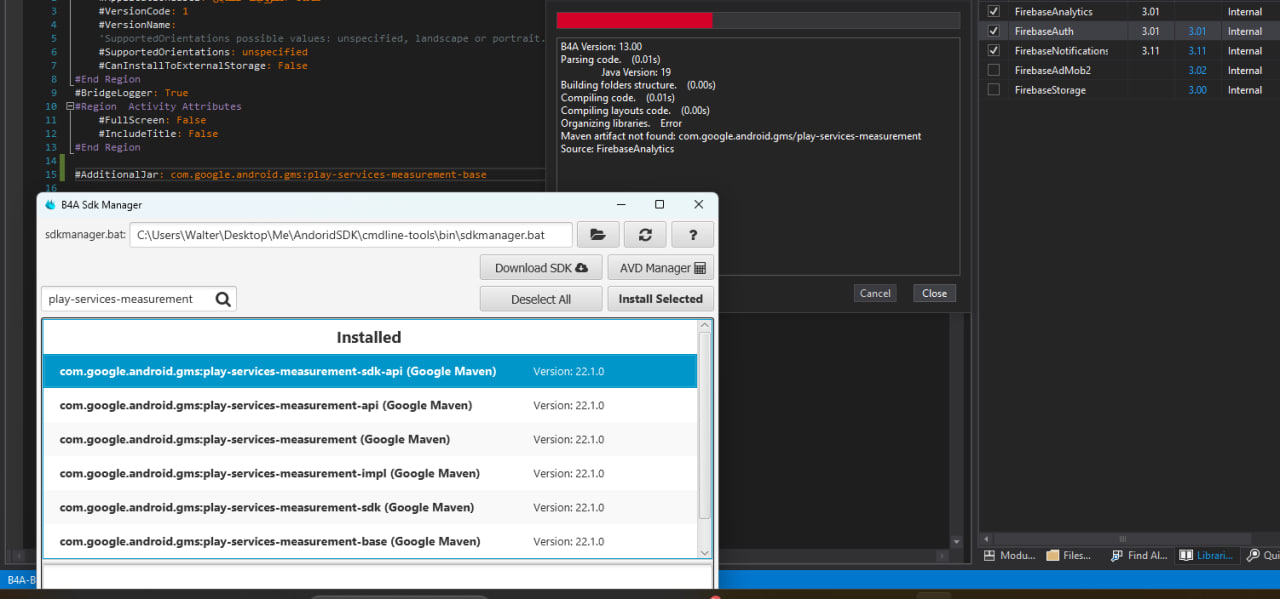
Task: Cancel the compilation dialog
Action: 875,293
